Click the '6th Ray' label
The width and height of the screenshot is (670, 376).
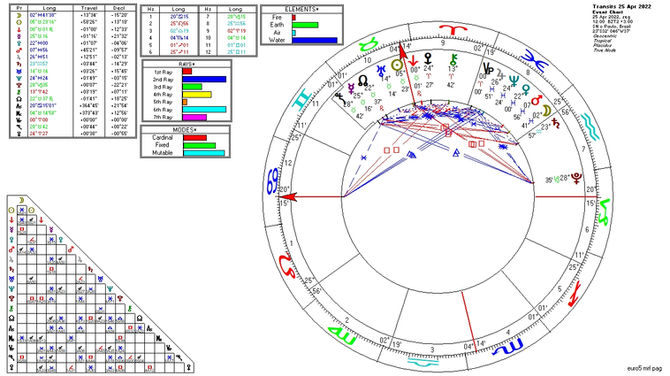click(163, 110)
